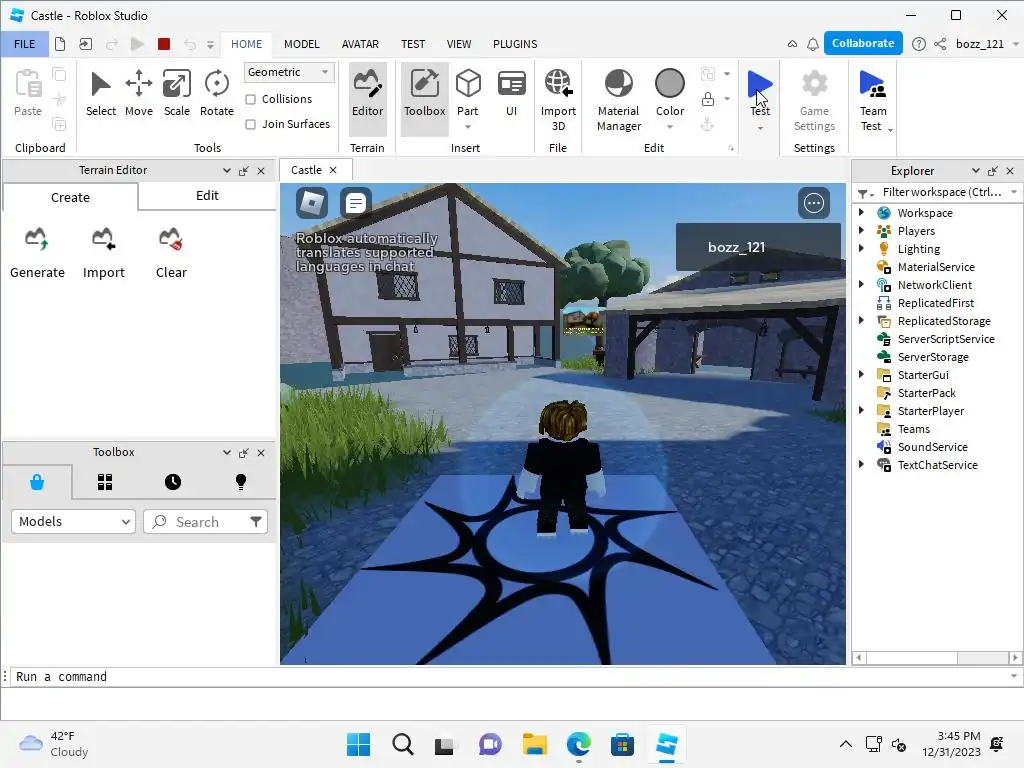Image resolution: width=1024 pixels, height=768 pixels.
Task: Toggle the in-game chat icon
Action: (x=356, y=203)
